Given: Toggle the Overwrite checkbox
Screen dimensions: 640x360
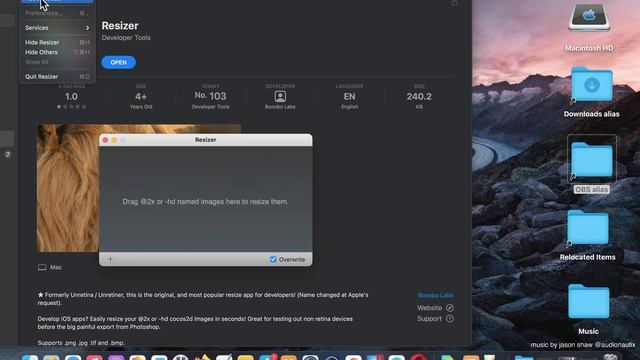Looking at the screenshot, I should point(273,259).
